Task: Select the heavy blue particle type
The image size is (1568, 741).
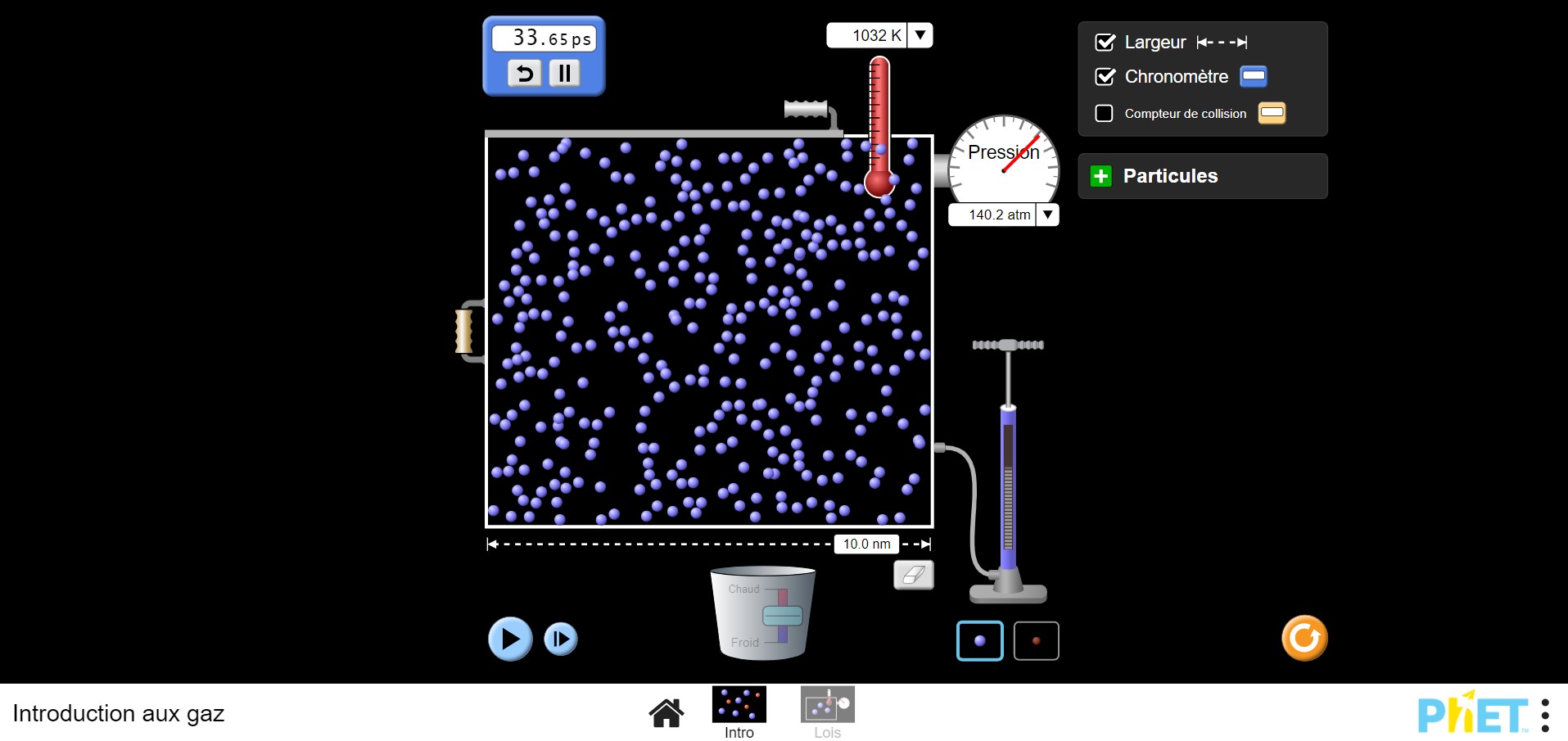Action: pos(980,641)
